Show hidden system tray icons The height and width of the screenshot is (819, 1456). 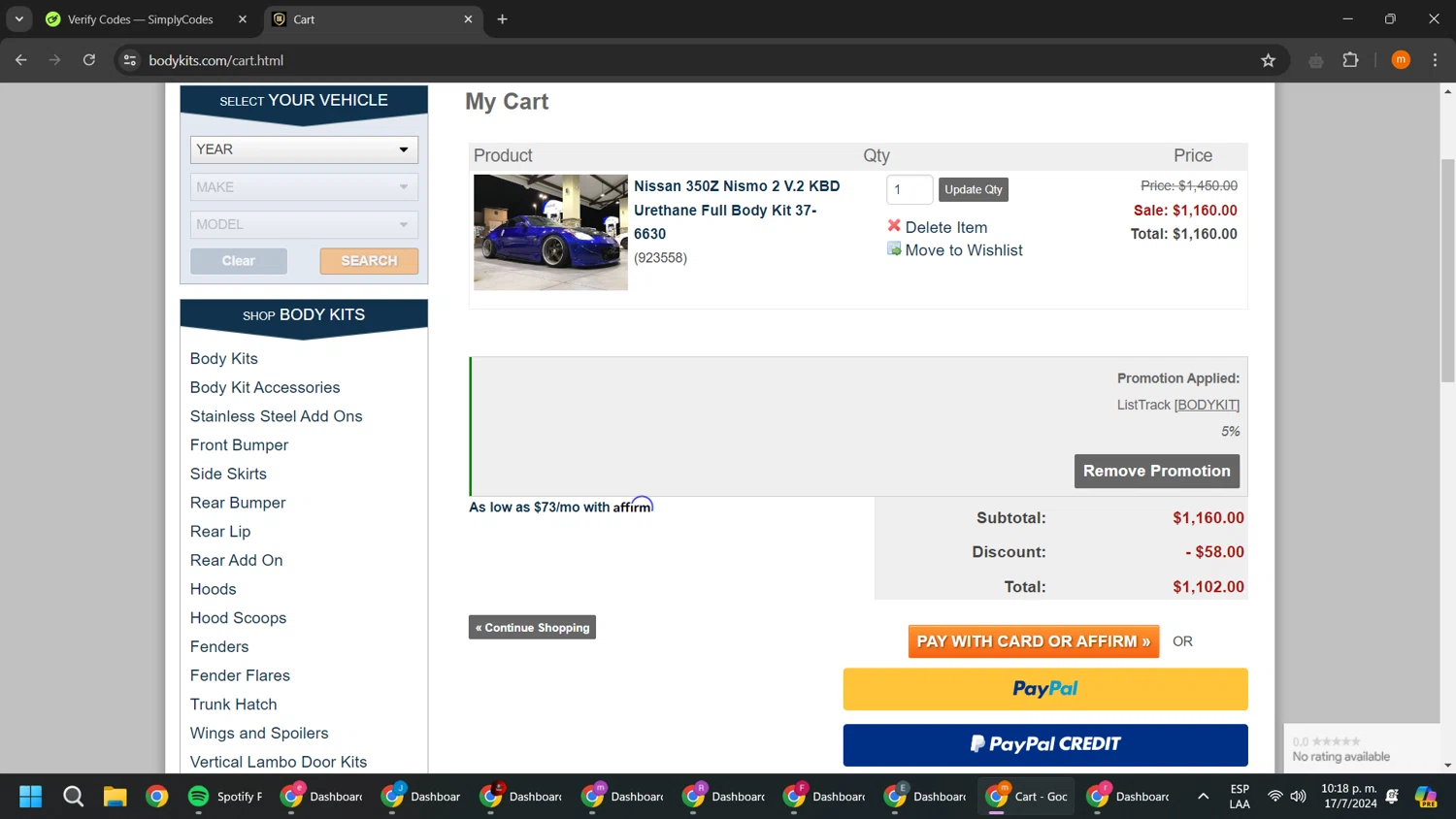tap(1203, 797)
